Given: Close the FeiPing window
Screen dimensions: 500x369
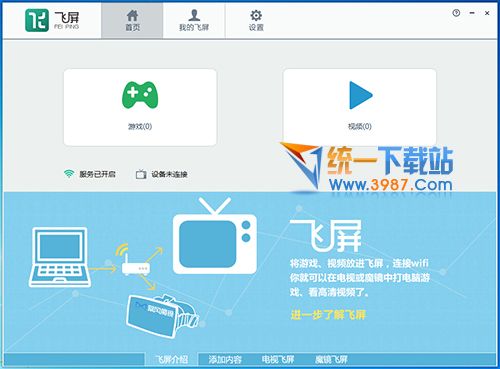Looking at the screenshot, I should [x=487, y=13].
